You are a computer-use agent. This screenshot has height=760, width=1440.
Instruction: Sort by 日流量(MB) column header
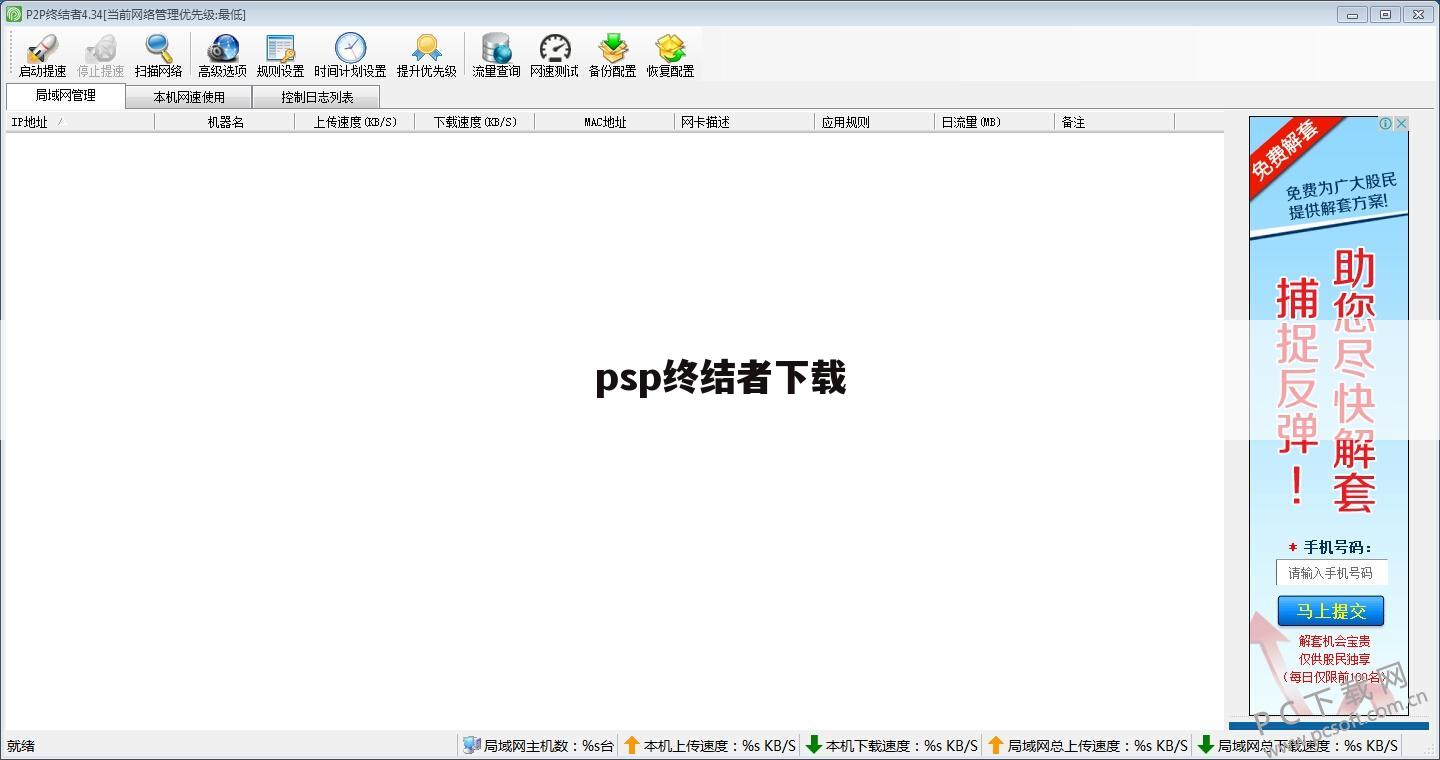995,122
